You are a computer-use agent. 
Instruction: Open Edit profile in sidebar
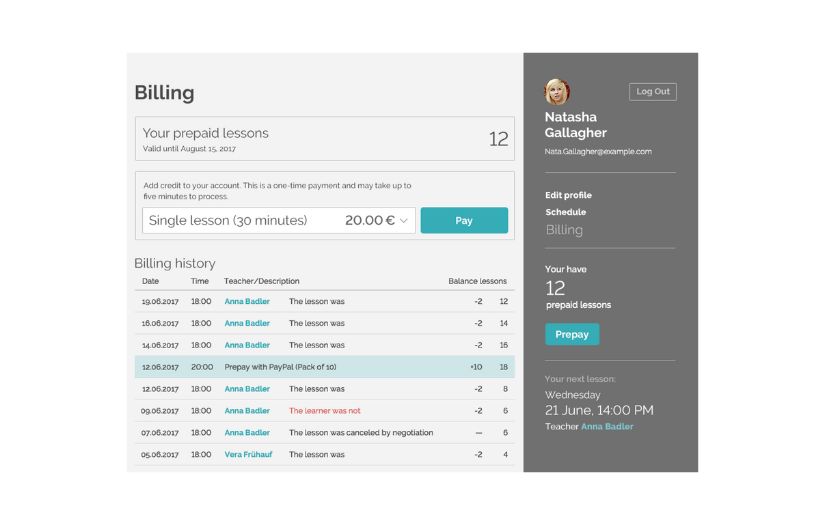click(568, 195)
